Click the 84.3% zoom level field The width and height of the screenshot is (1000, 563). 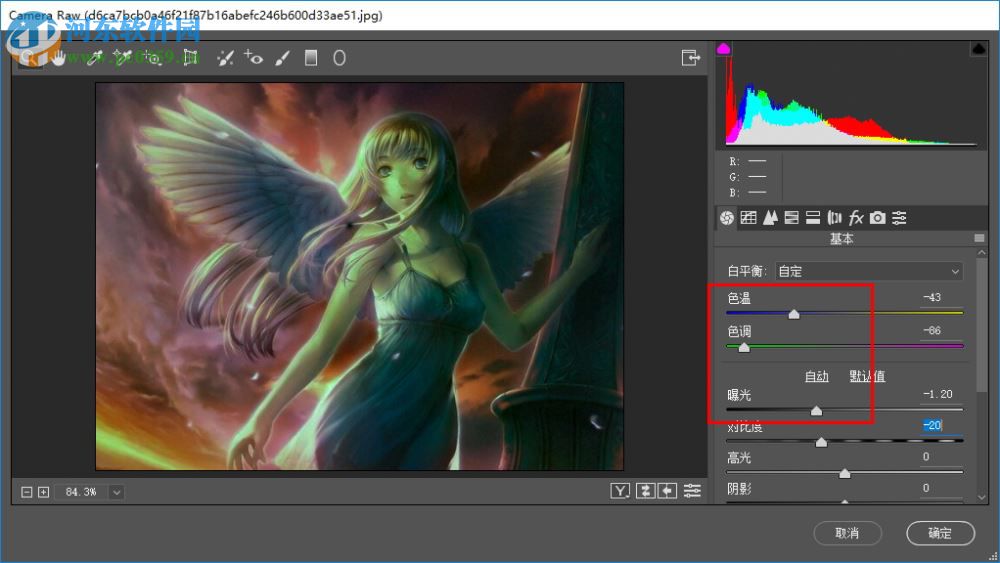pyautogui.click(x=82, y=492)
